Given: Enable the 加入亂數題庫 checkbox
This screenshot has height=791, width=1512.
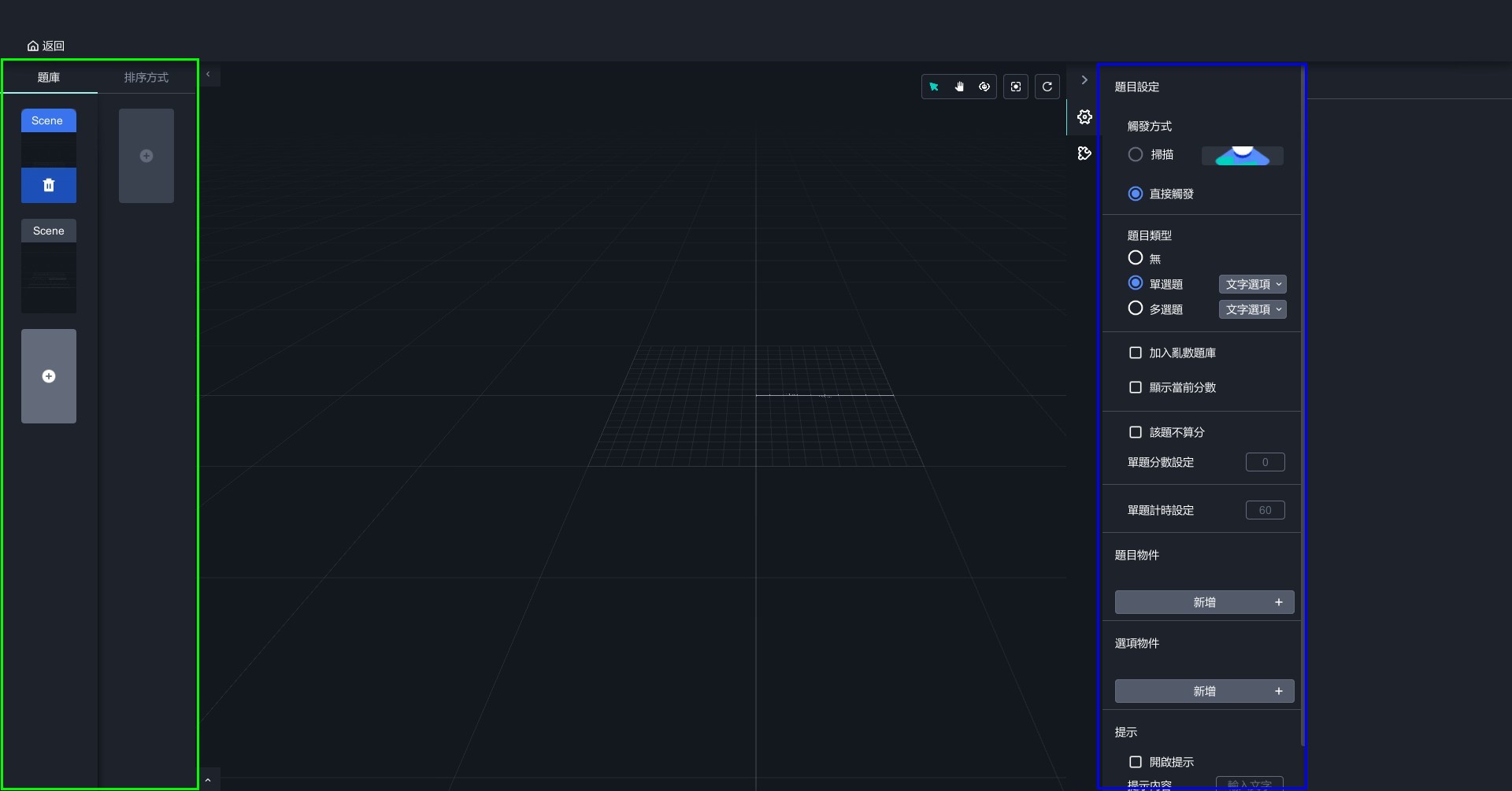Looking at the screenshot, I should pyautogui.click(x=1136, y=353).
